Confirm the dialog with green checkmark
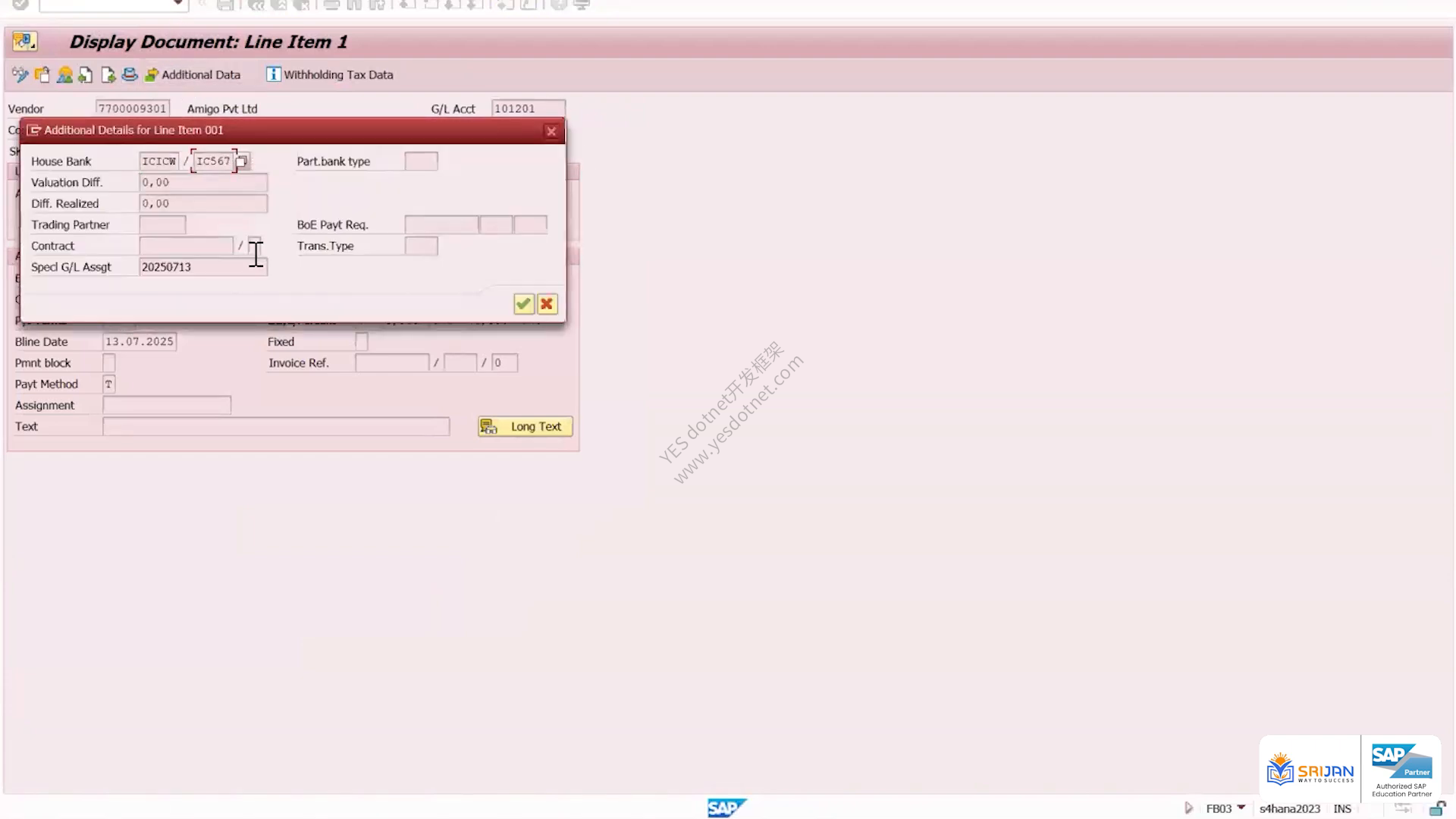The height and width of the screenshot is (819, 1456). tap(523, 304)
